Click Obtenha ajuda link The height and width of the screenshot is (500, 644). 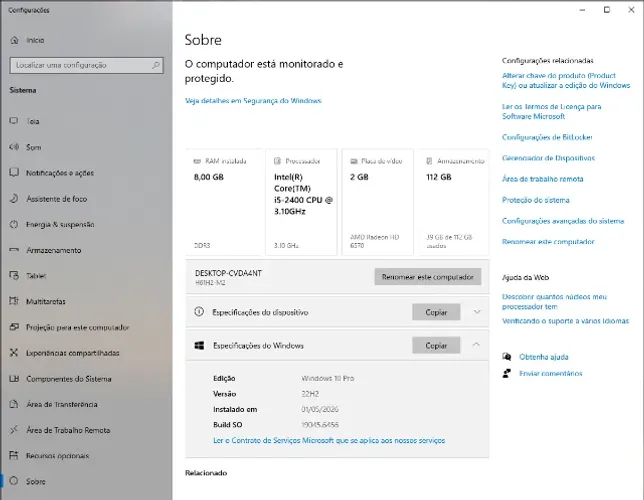(543, 357)
